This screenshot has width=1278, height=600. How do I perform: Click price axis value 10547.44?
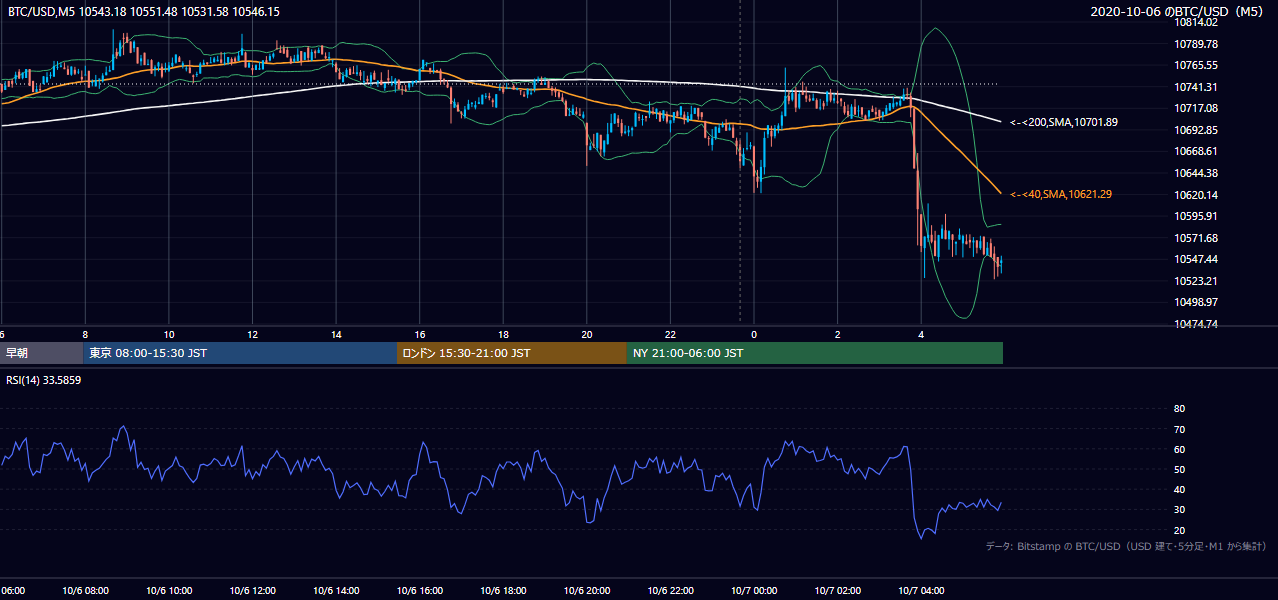(x=1196, y=259)
